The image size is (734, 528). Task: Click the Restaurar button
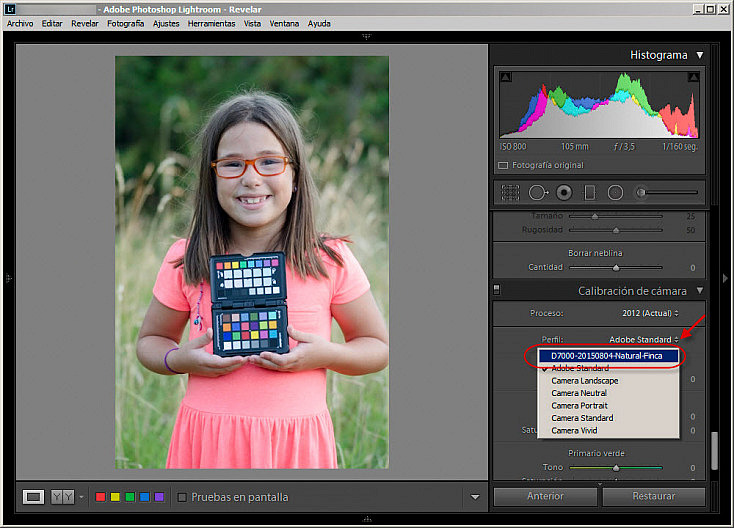(x=653, y=496)
